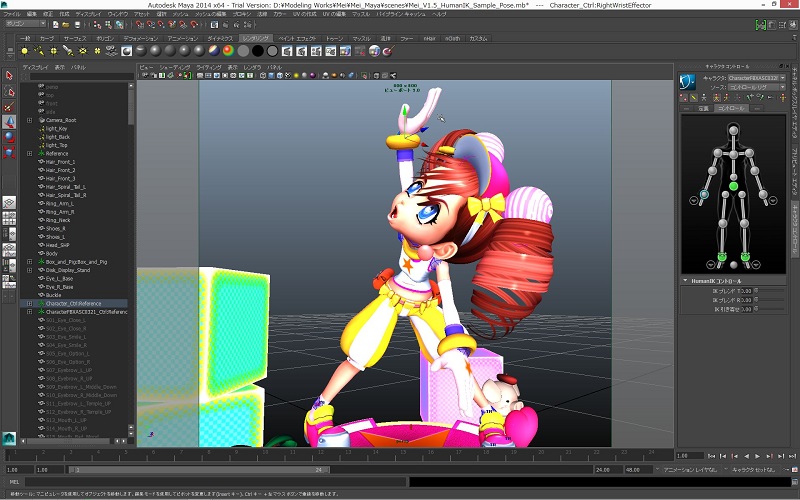Open the menu set dropdown showing ポリゴン

(x=24, y=24)
